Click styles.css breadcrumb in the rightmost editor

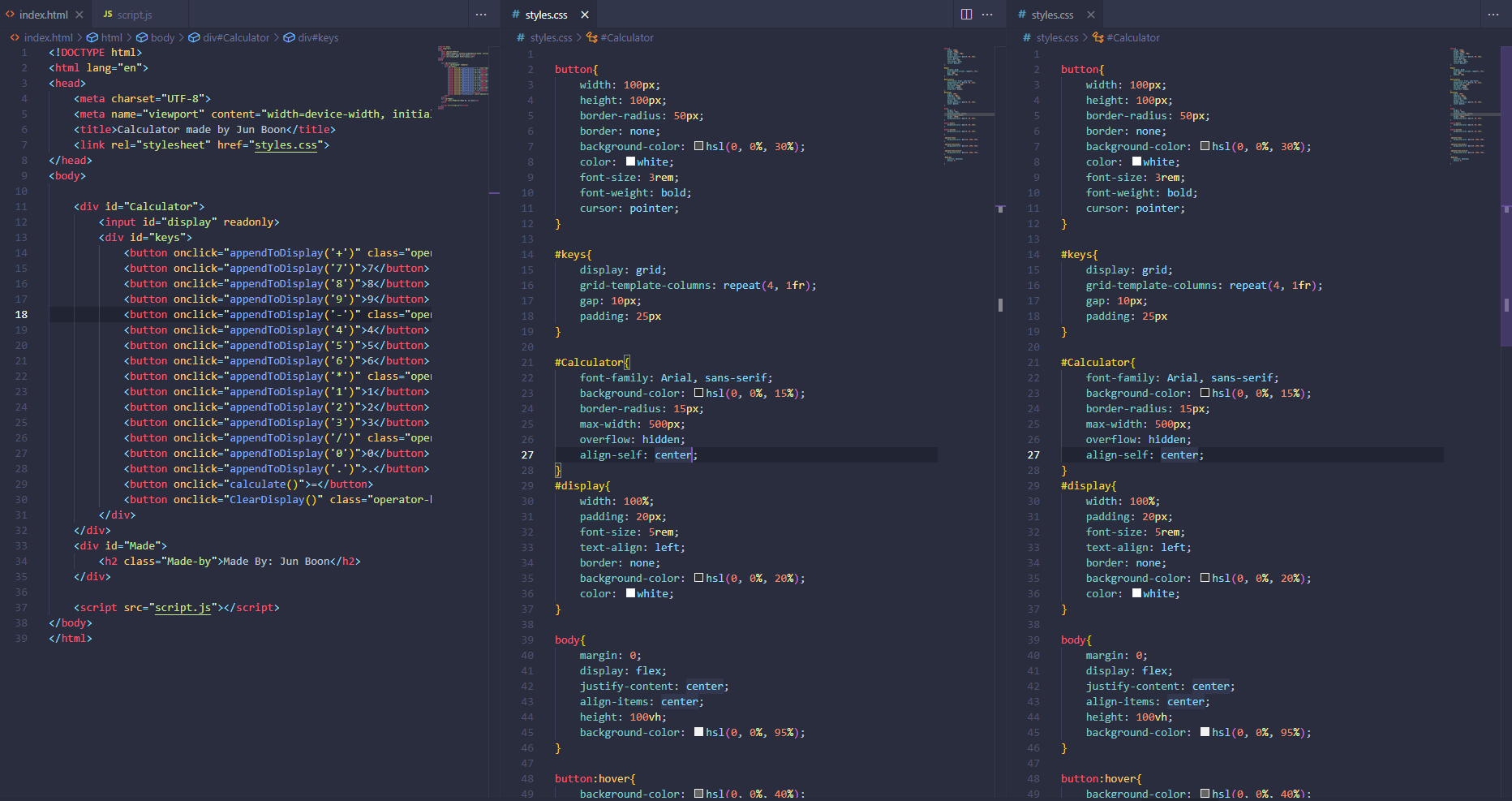coord(1057,37)
